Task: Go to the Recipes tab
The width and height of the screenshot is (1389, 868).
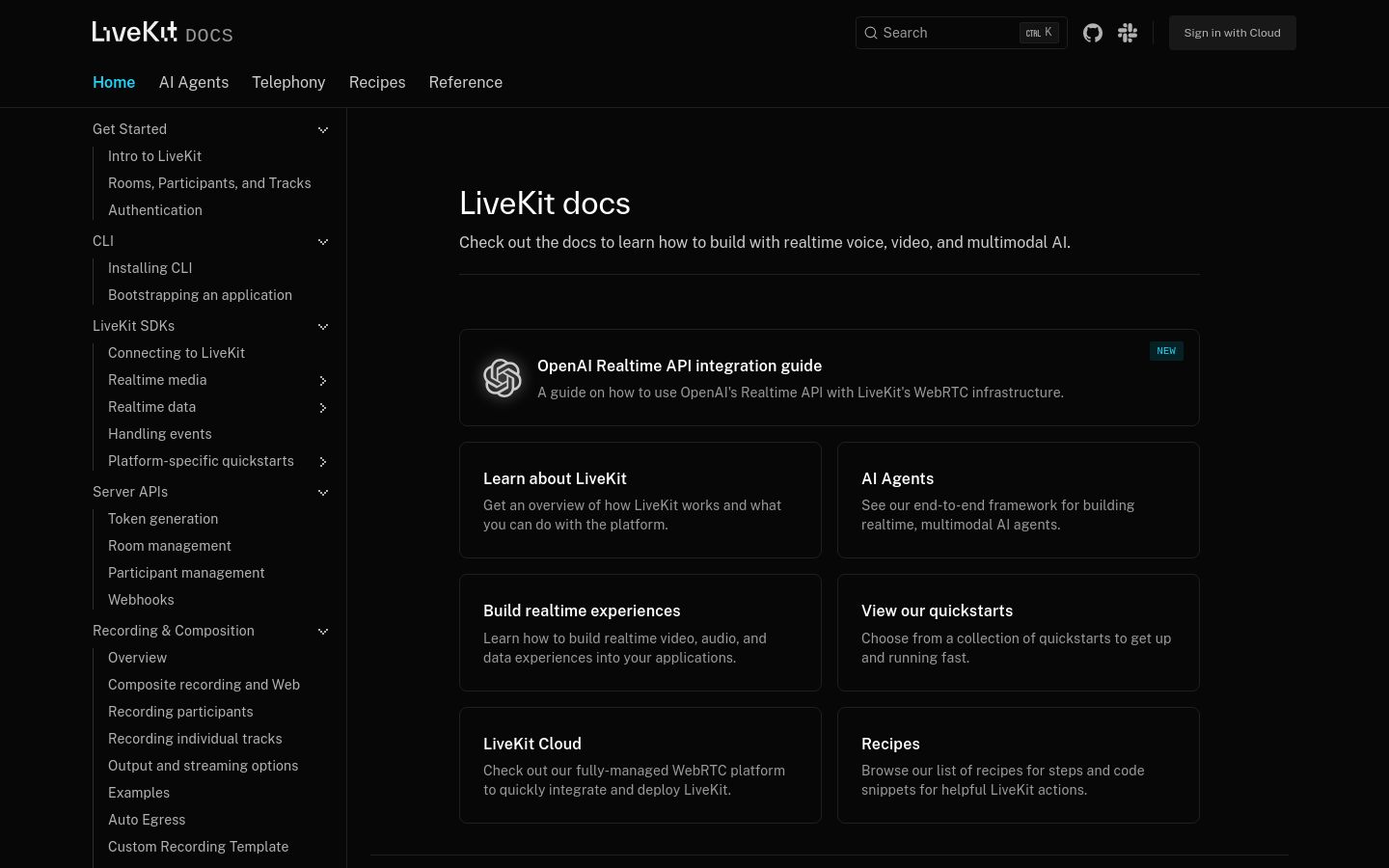Action: tap(377, 83)
